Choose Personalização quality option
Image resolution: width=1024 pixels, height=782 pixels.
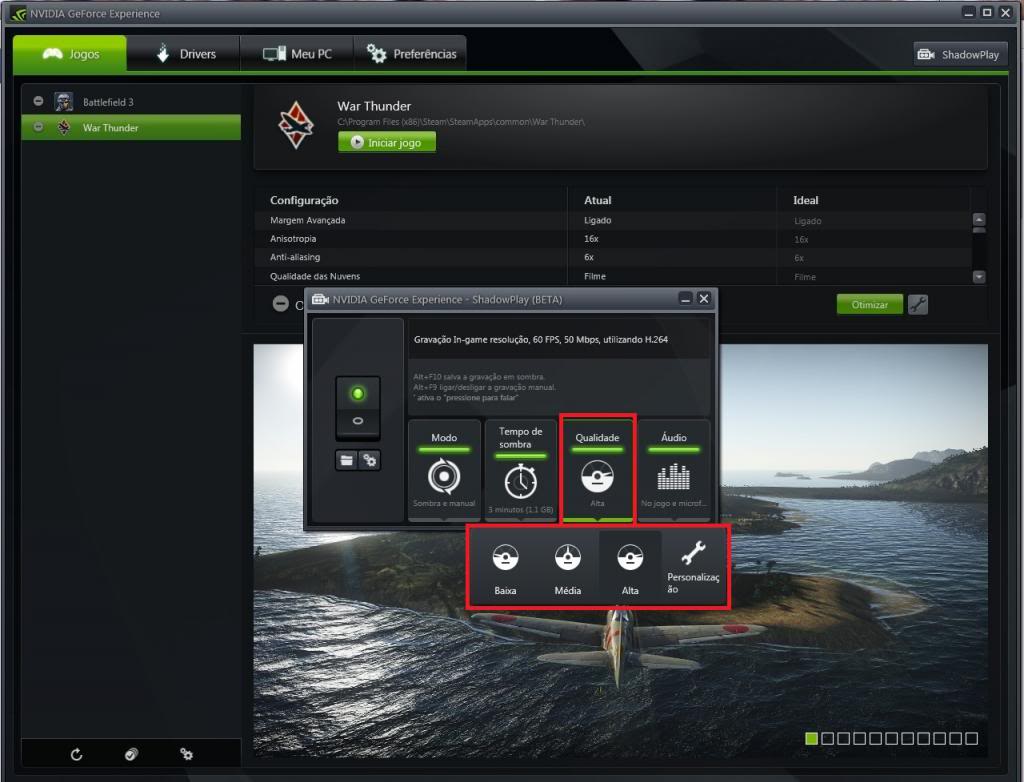(x=693, y=568)
